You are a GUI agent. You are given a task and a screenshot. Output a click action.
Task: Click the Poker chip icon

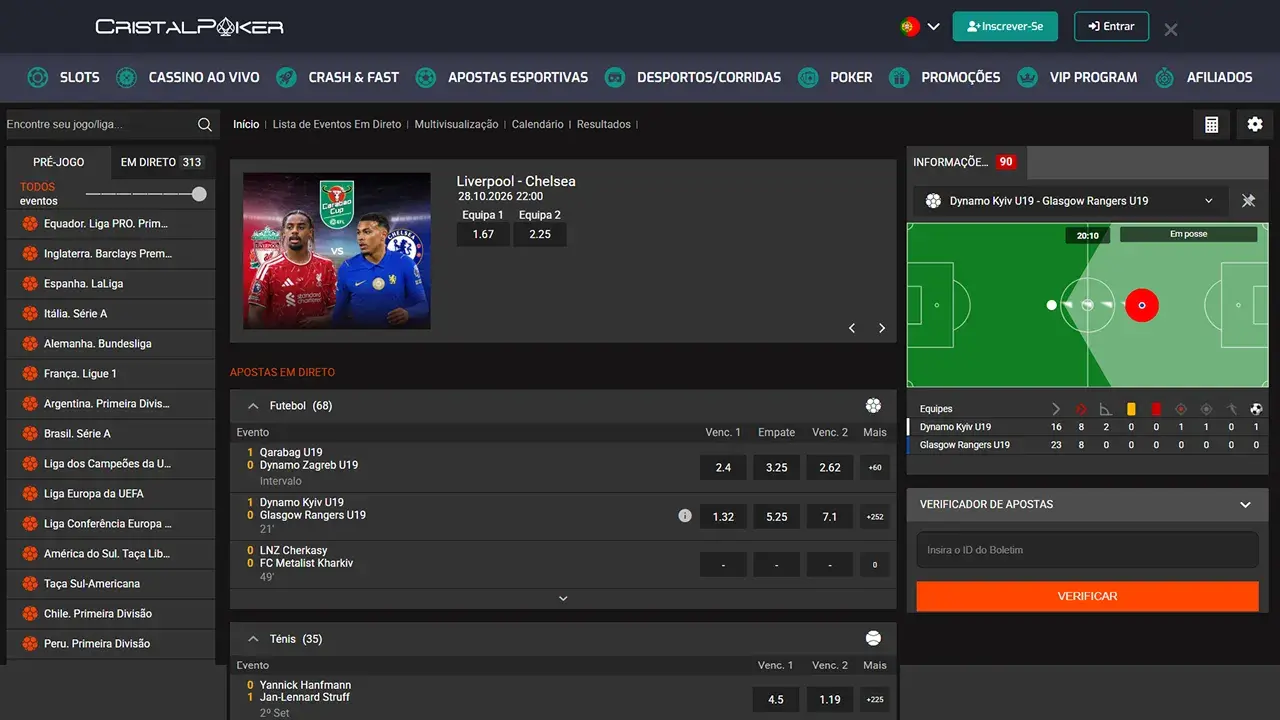point(809,77)
